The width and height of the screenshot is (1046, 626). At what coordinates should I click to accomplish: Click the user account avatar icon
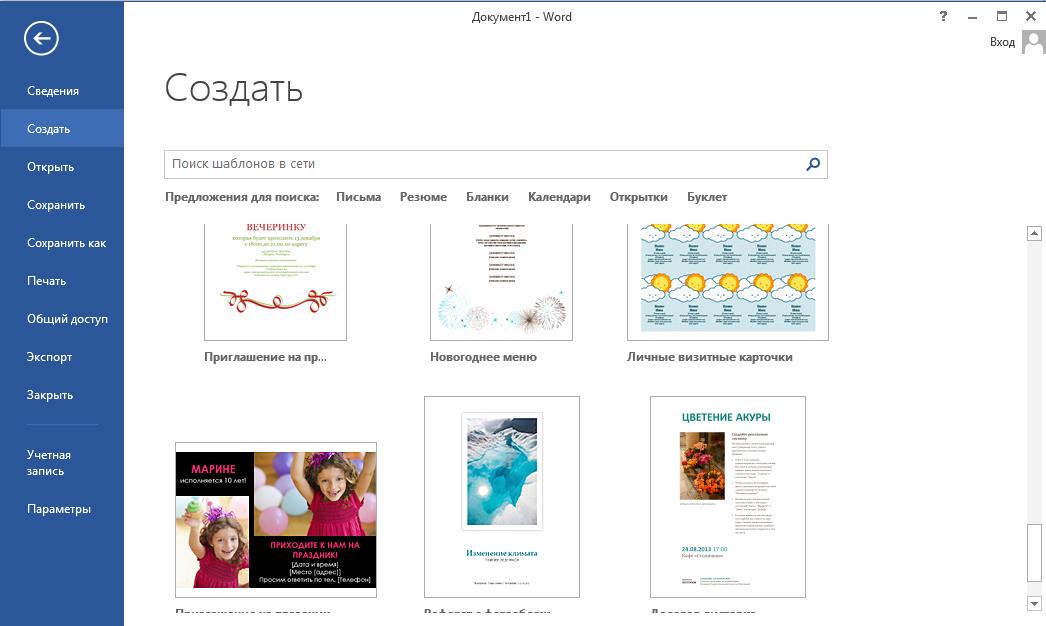click(1033, 42)
